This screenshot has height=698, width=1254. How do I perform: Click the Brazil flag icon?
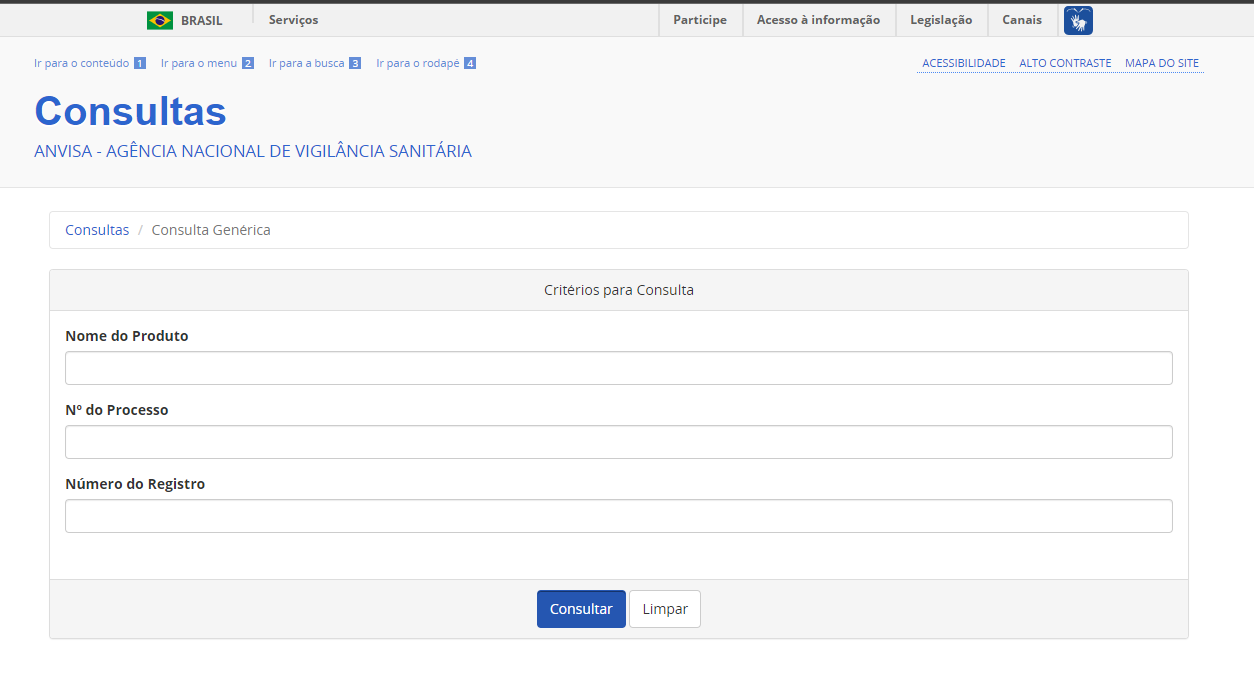[160, 20]
